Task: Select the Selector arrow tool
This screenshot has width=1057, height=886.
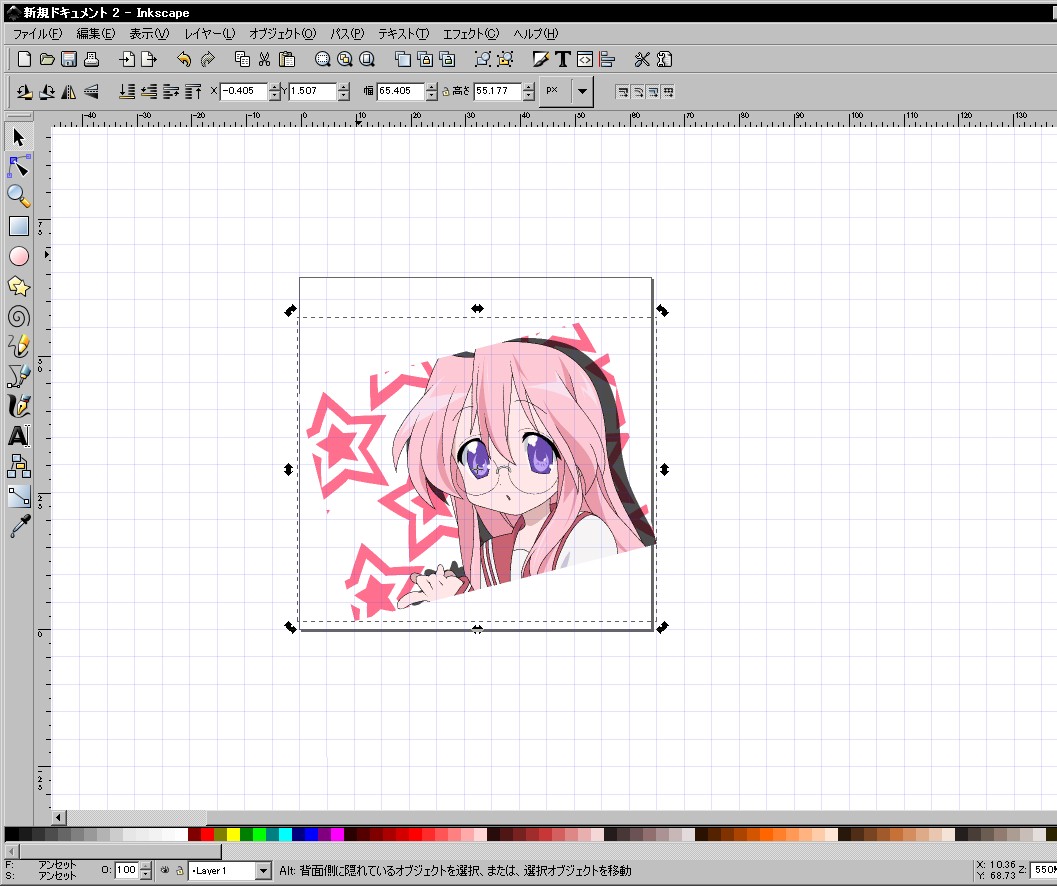Action: tap(18, 138)
